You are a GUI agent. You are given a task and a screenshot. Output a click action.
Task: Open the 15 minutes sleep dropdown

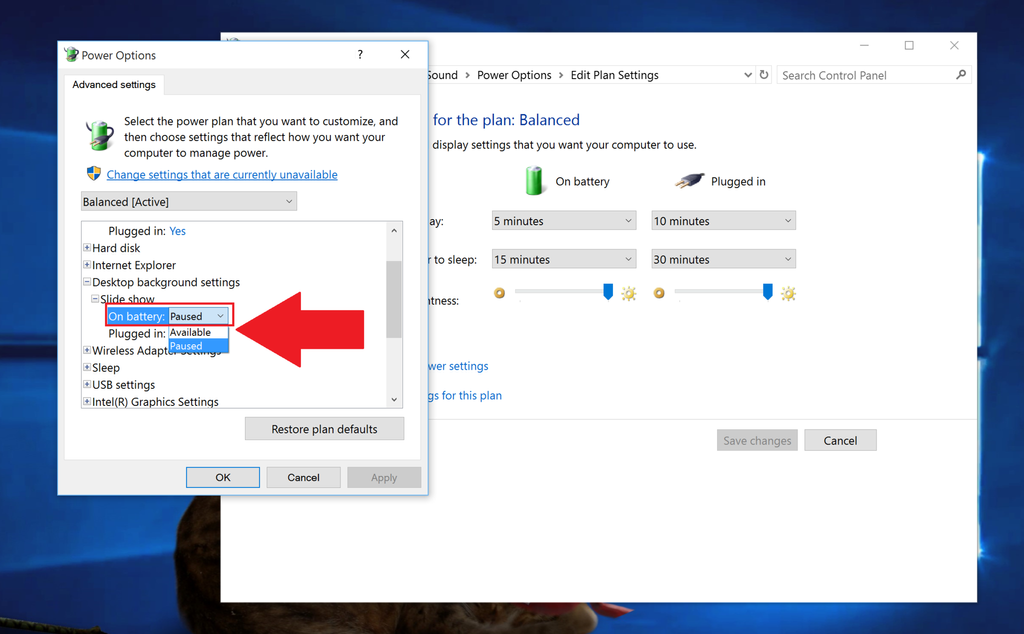coord(563,258)
